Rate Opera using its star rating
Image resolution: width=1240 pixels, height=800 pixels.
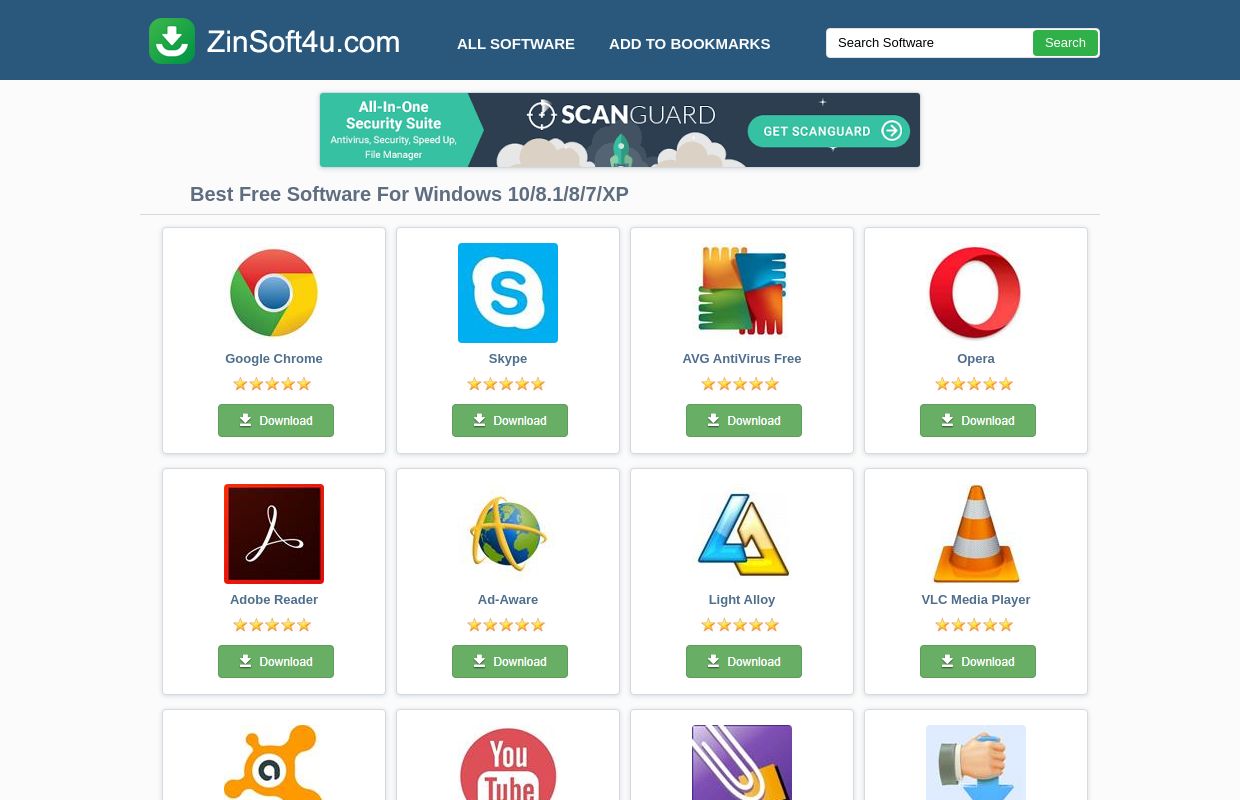pyautogui.click(x=973, y=383)
